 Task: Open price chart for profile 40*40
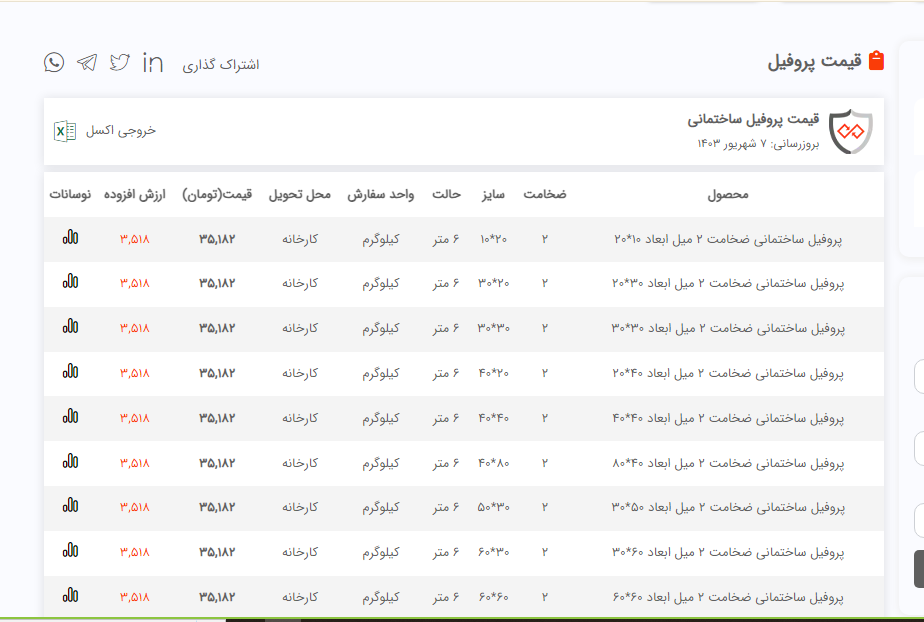(70, 417)
